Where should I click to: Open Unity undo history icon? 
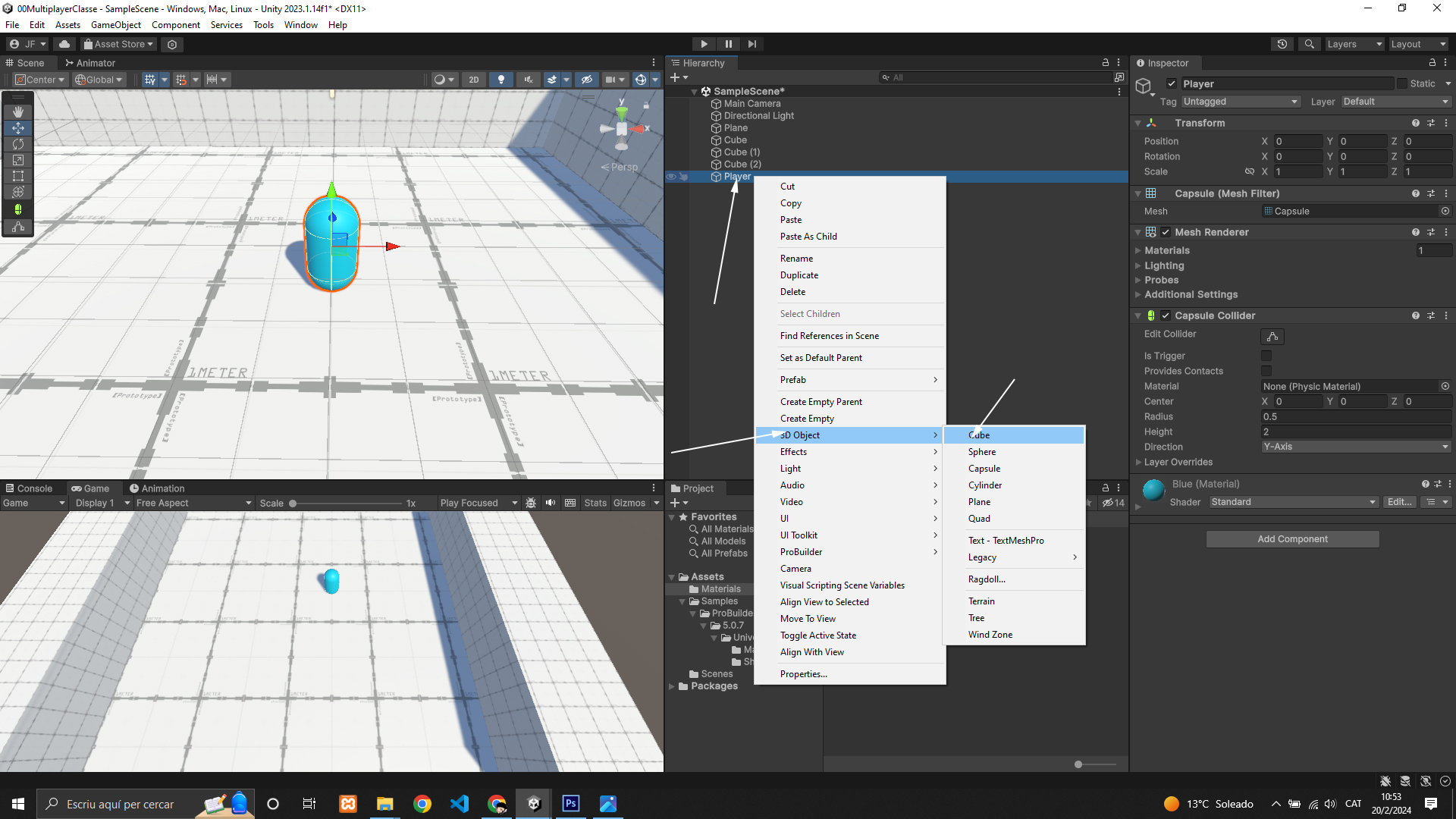pos(1282,44)
